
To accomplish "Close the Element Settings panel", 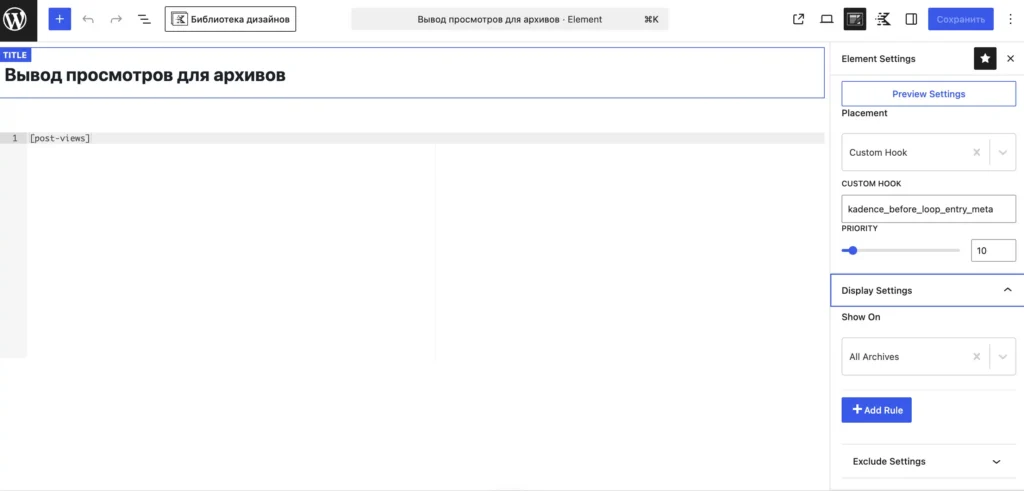I will tap(1010, 59).
